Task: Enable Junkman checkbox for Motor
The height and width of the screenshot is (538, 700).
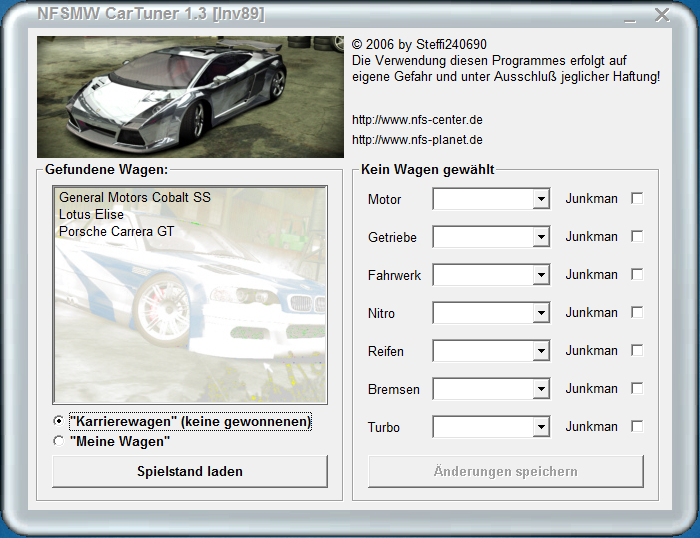Action: tap(637, 198)
